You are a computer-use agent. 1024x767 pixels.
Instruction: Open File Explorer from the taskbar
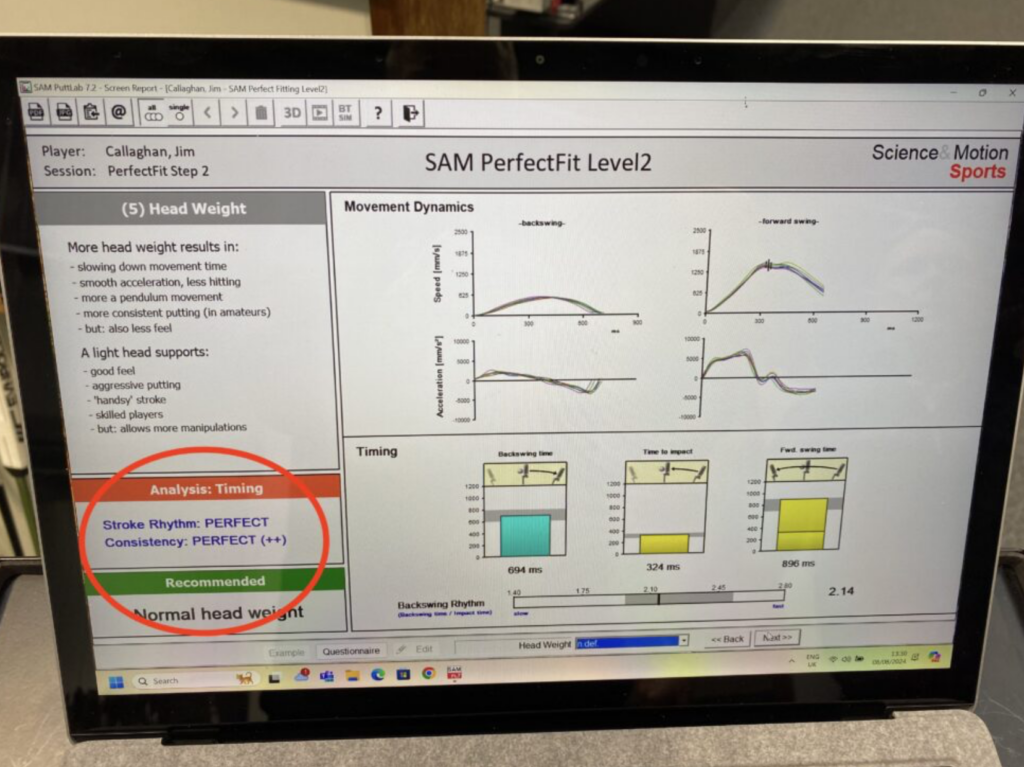(353, 676)
